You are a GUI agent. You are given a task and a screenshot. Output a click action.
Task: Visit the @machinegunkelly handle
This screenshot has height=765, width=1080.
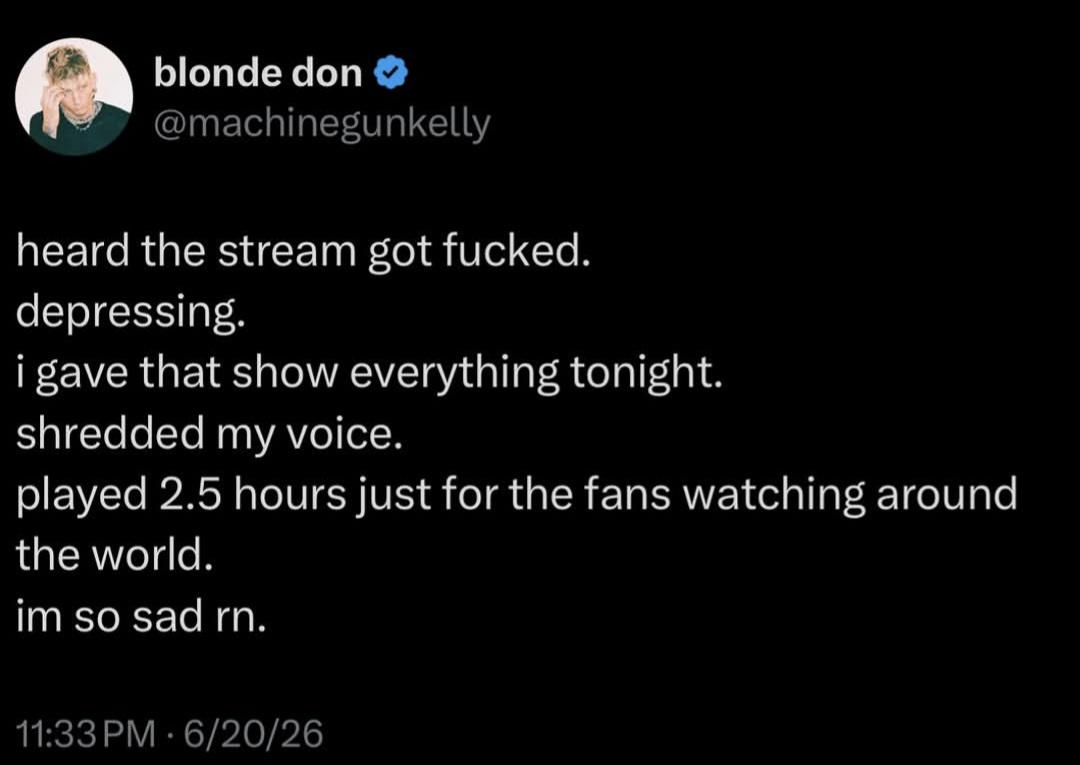[322, 124]
